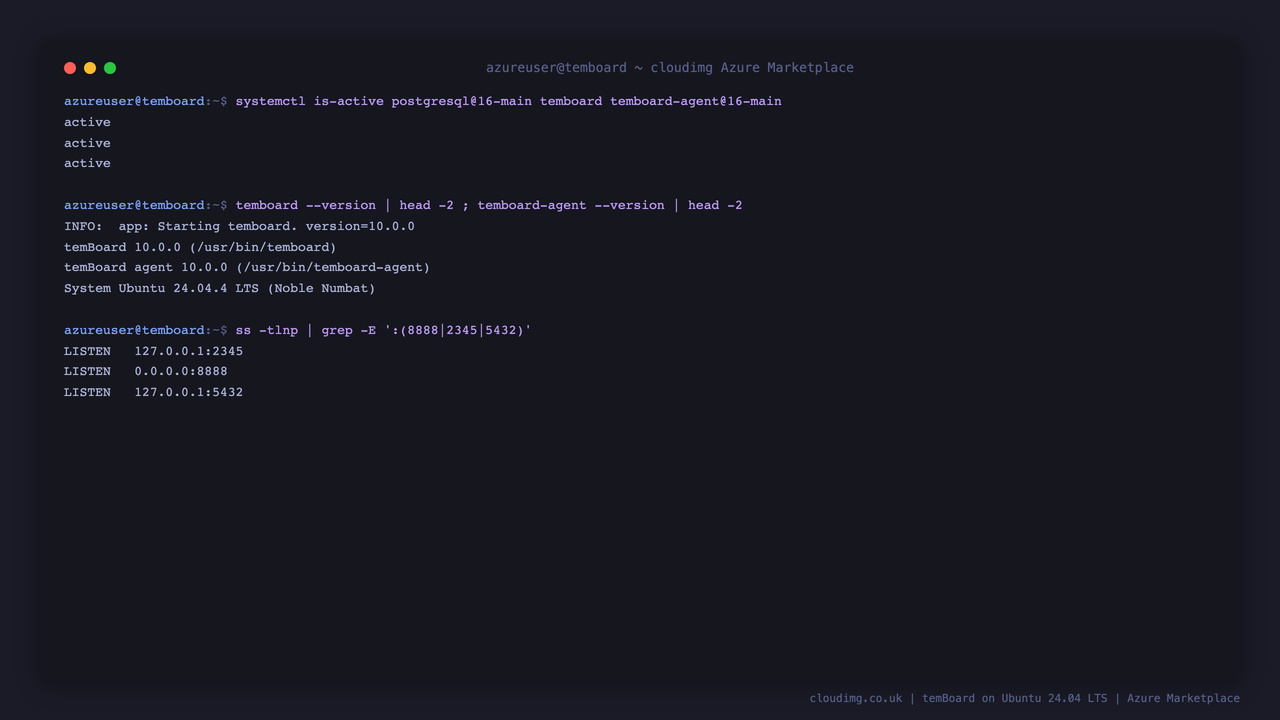Click the System Ubuntu 24.04.4 LTS line

(x=220, y=288)
